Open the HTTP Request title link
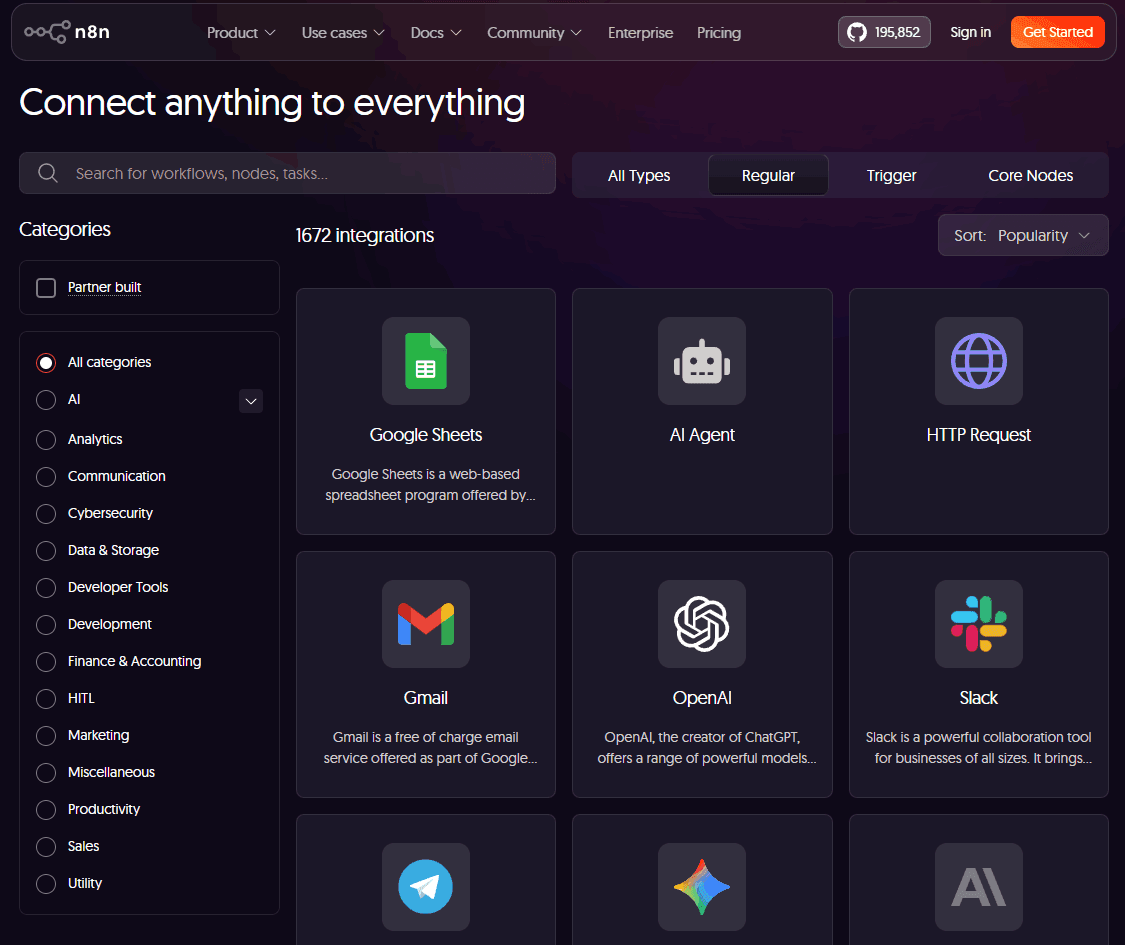Viewport: 1125px width, 945px height. pyautogui.click(x=979, y=435)
